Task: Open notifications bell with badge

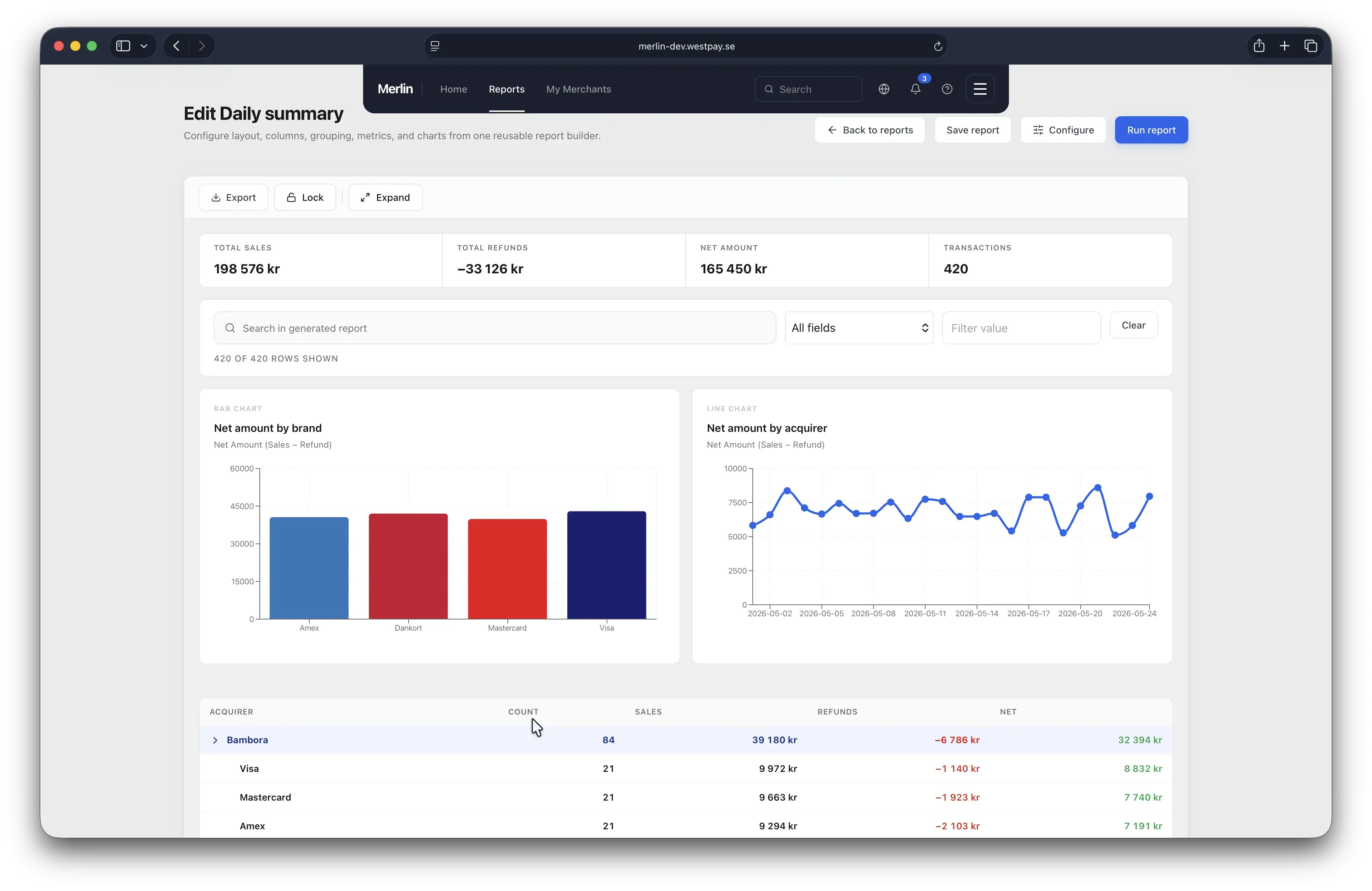Action: point(915,89)
